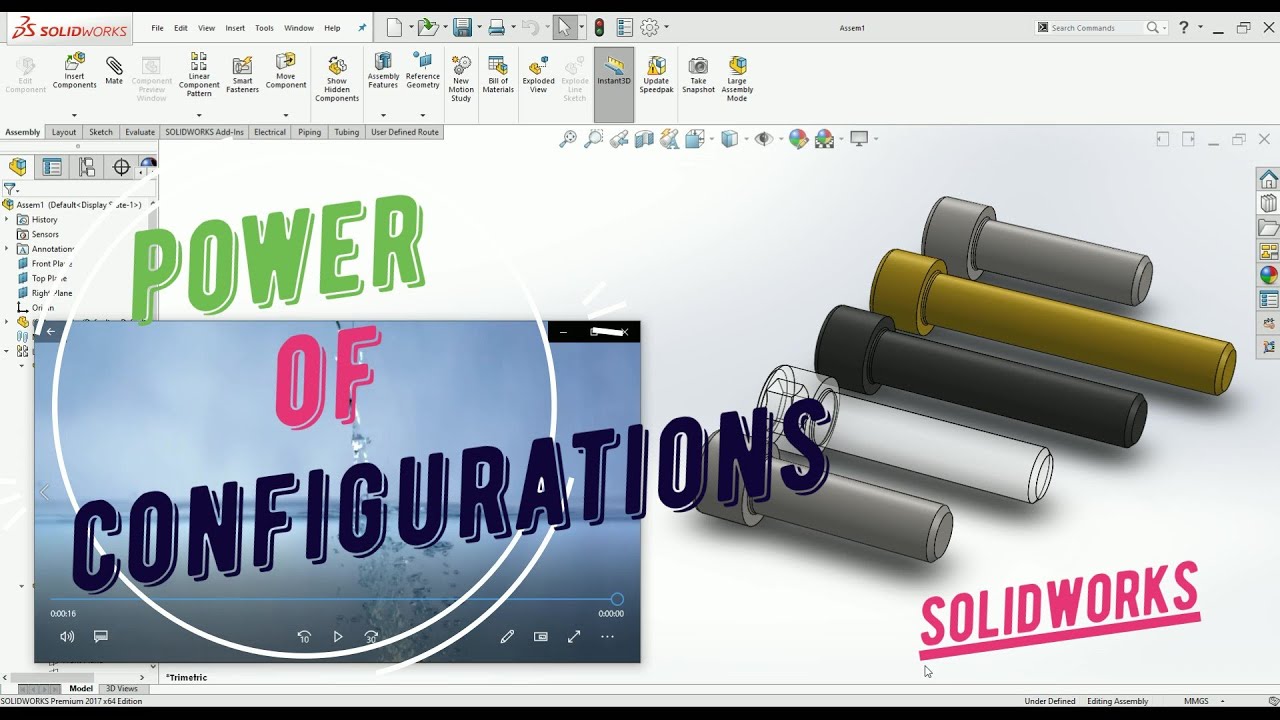Skip back 10 seconds in video
Image resolution: width=1280 pixels, height=720 pixels.
pyautogui.click(x=304, y=636)
